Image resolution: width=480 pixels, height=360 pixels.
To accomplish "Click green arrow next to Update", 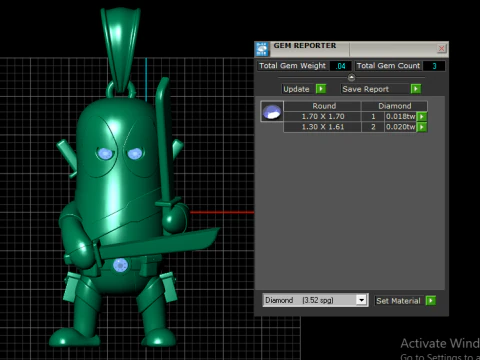I will click(321, 89).
